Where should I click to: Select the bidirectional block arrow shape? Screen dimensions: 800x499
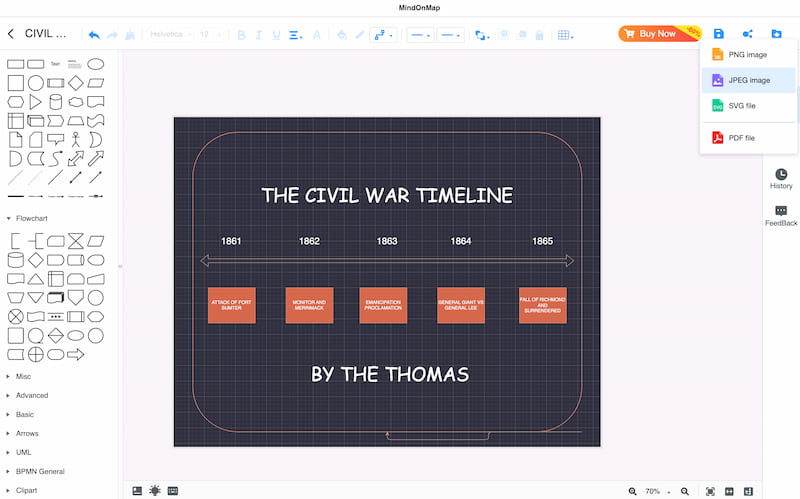click(76, 158)
